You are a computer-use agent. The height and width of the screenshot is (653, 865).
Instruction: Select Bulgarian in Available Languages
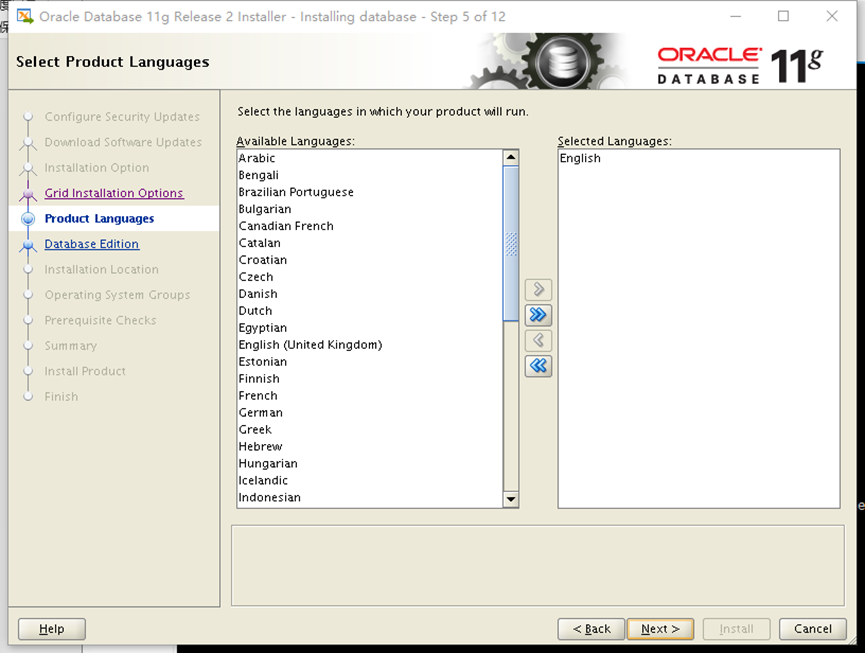(370, 209)
